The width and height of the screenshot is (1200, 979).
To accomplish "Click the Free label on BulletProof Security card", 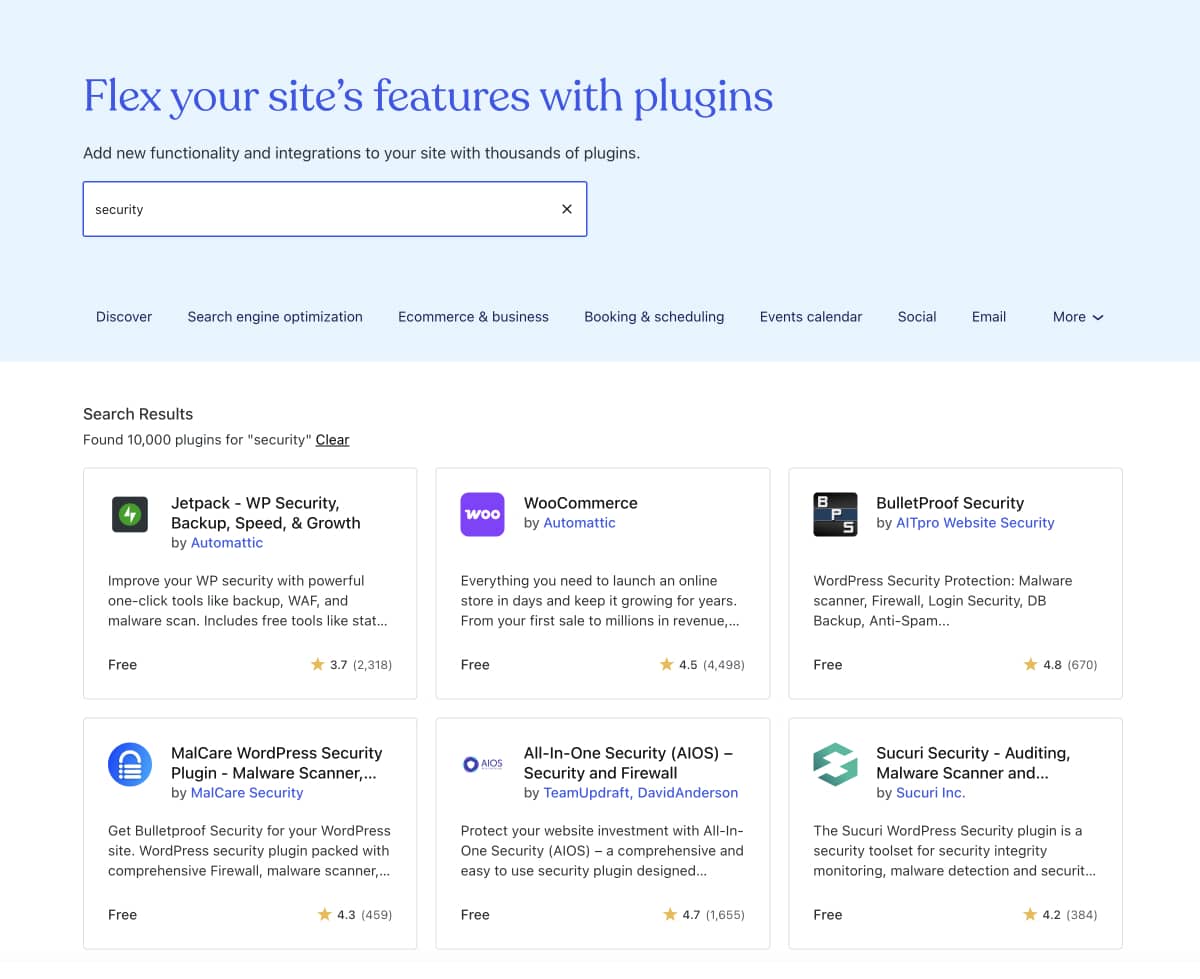I will click(828, 665).
